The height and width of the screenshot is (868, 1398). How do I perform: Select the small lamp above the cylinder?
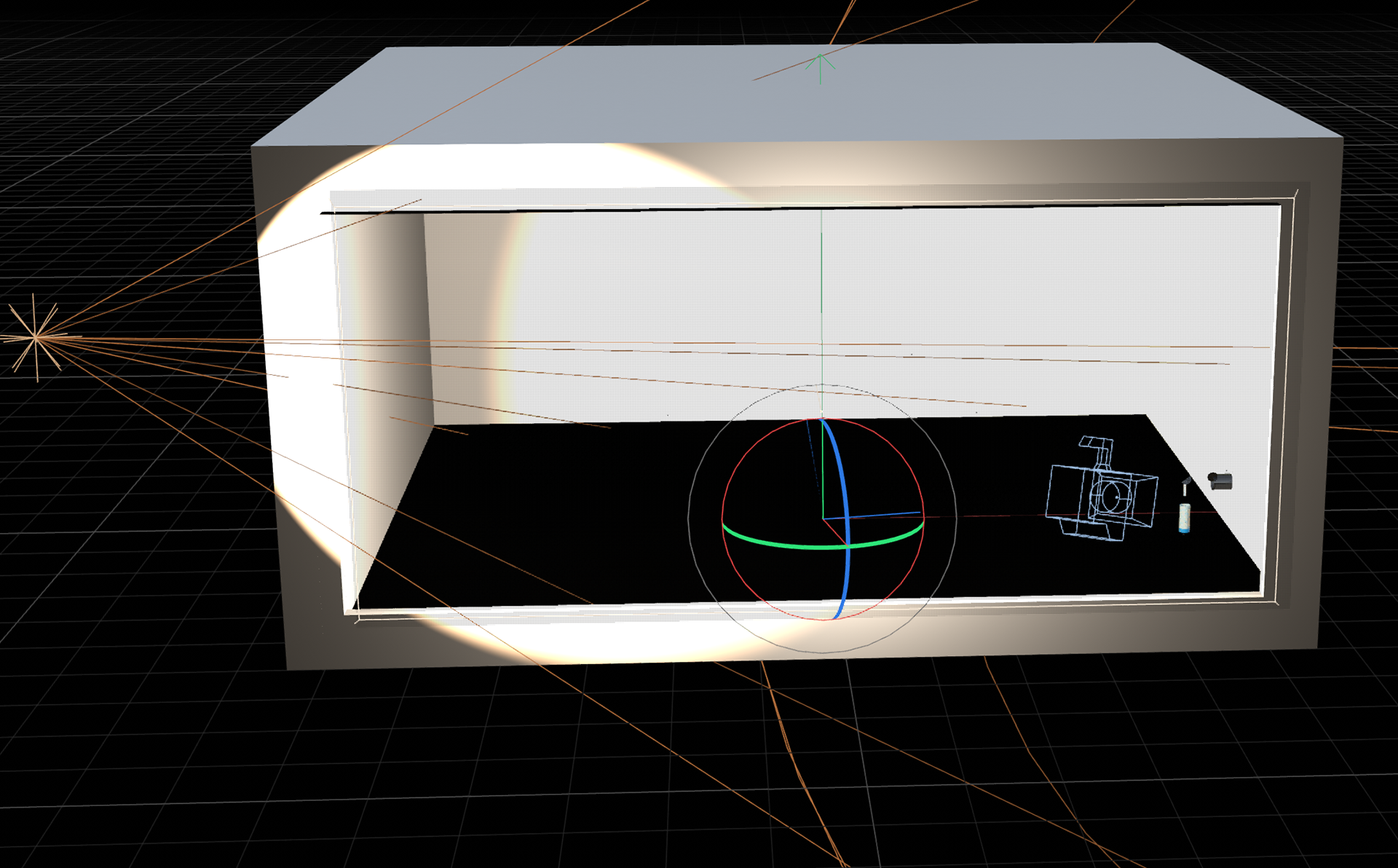1185,485
